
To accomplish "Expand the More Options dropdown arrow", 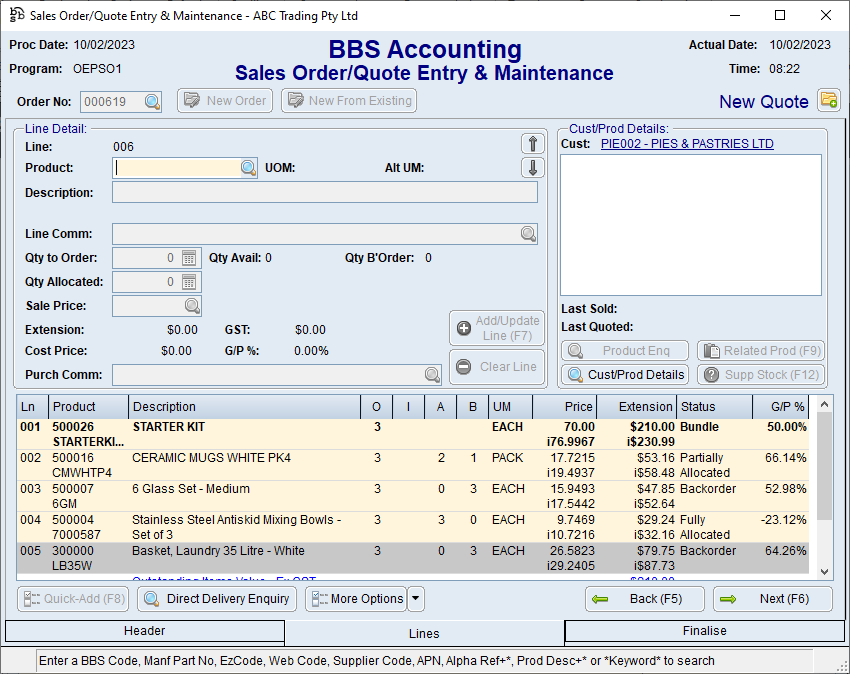I will [x=416, y=599].
